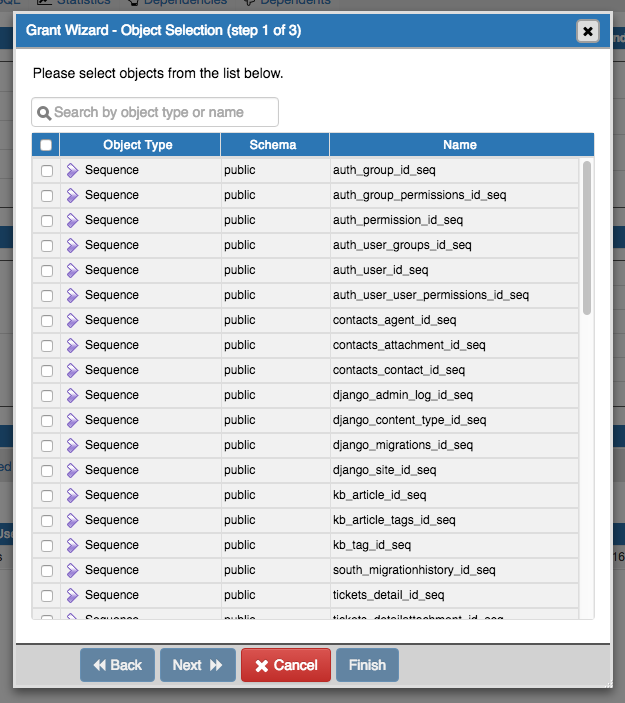Tick the south_migrationhistory_id_seq checkbox
625x703 pixels.
click(47, 570)
